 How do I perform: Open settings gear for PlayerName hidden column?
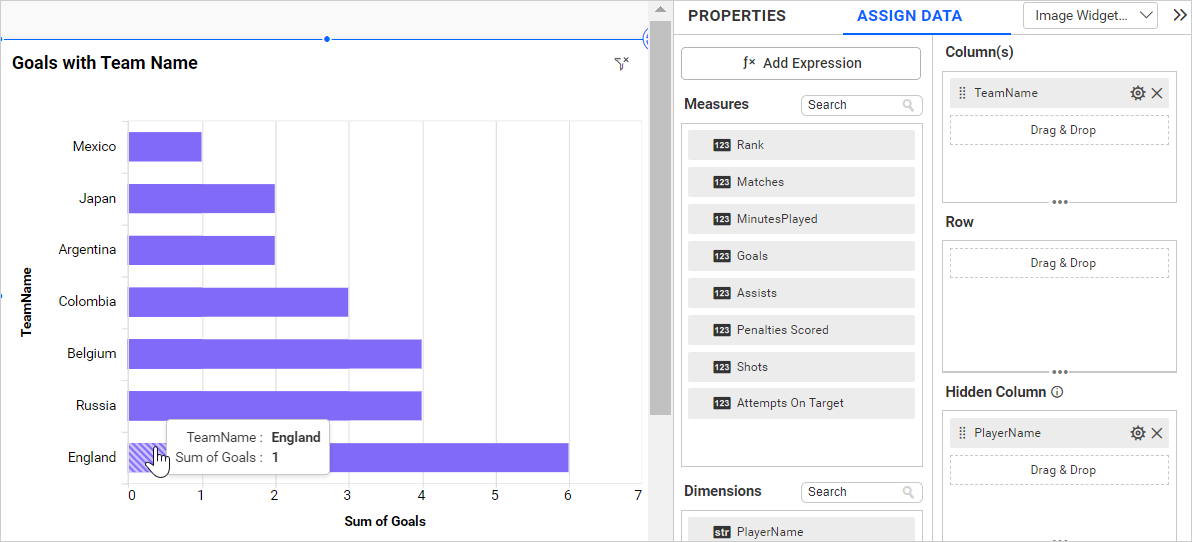pos(1137,433)
